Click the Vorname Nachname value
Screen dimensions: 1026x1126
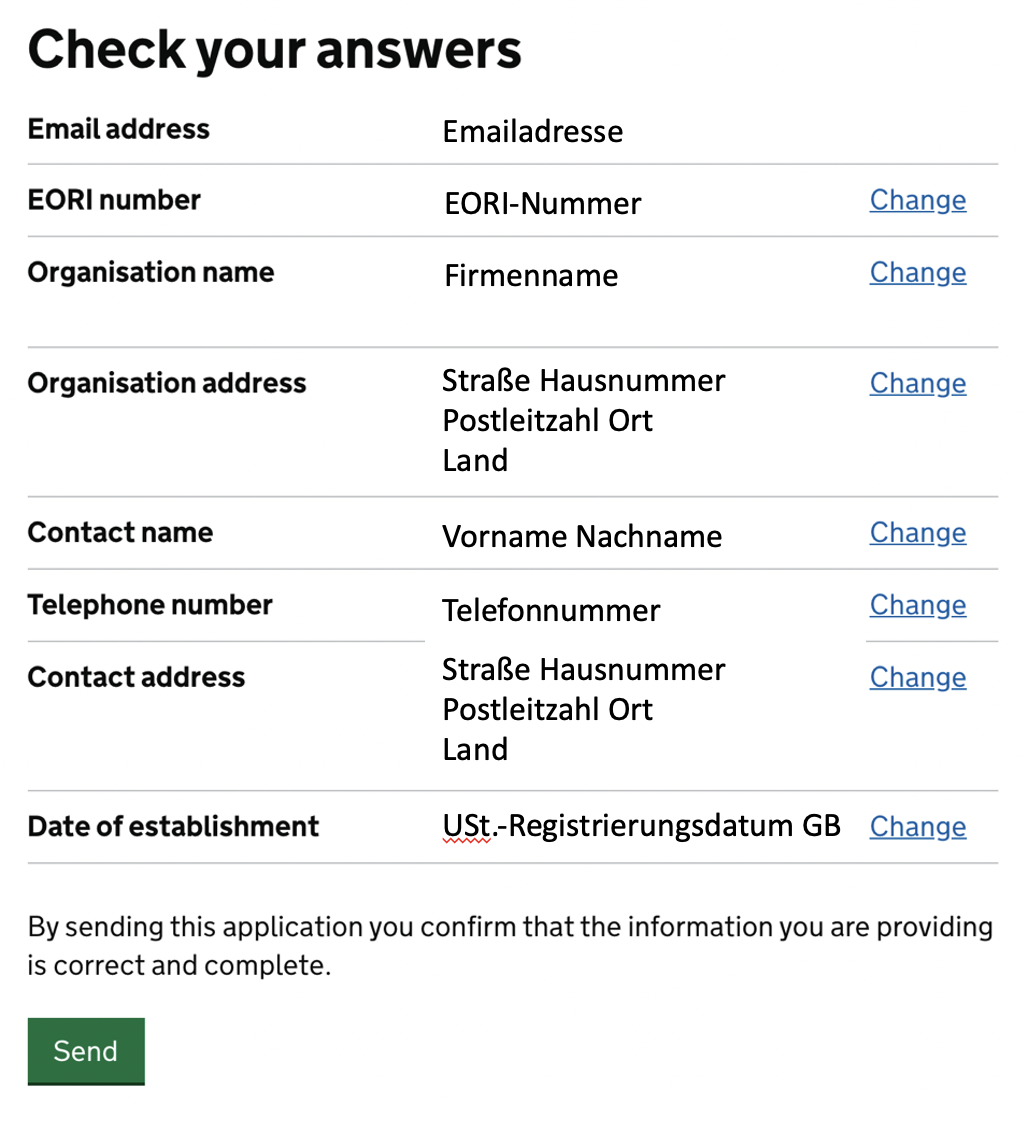(582, 536)
